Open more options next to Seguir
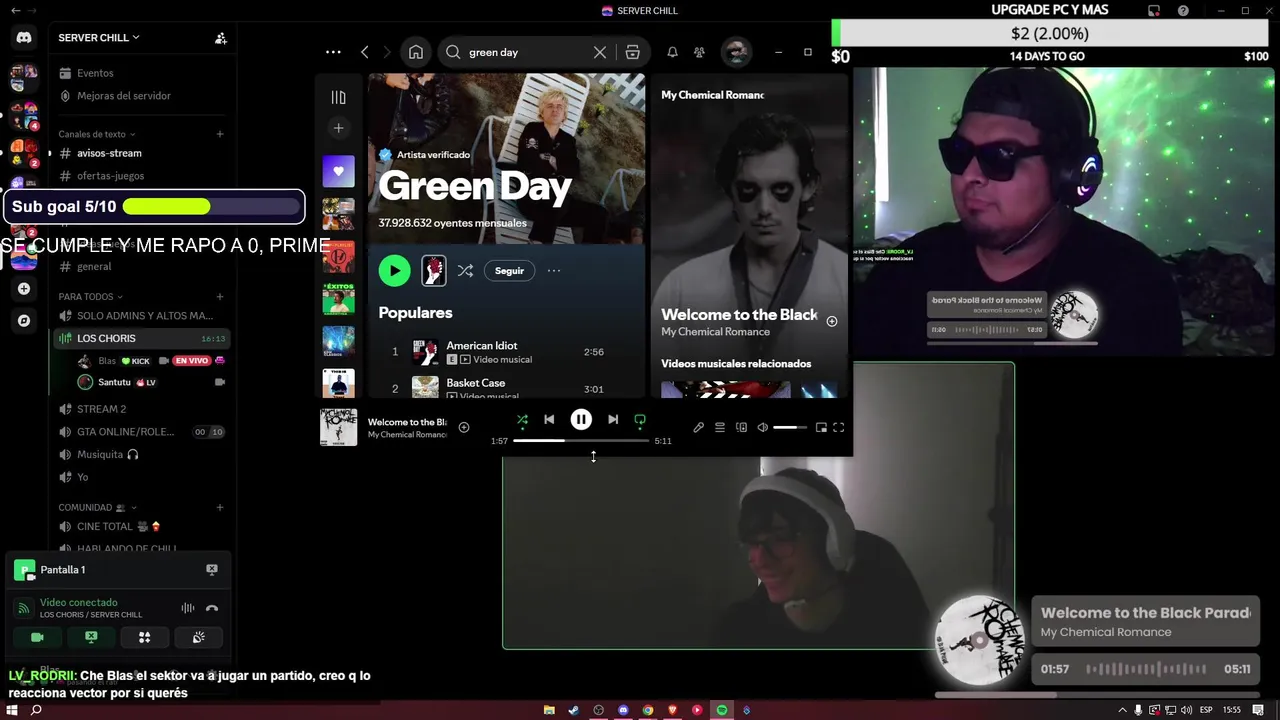 554,271
